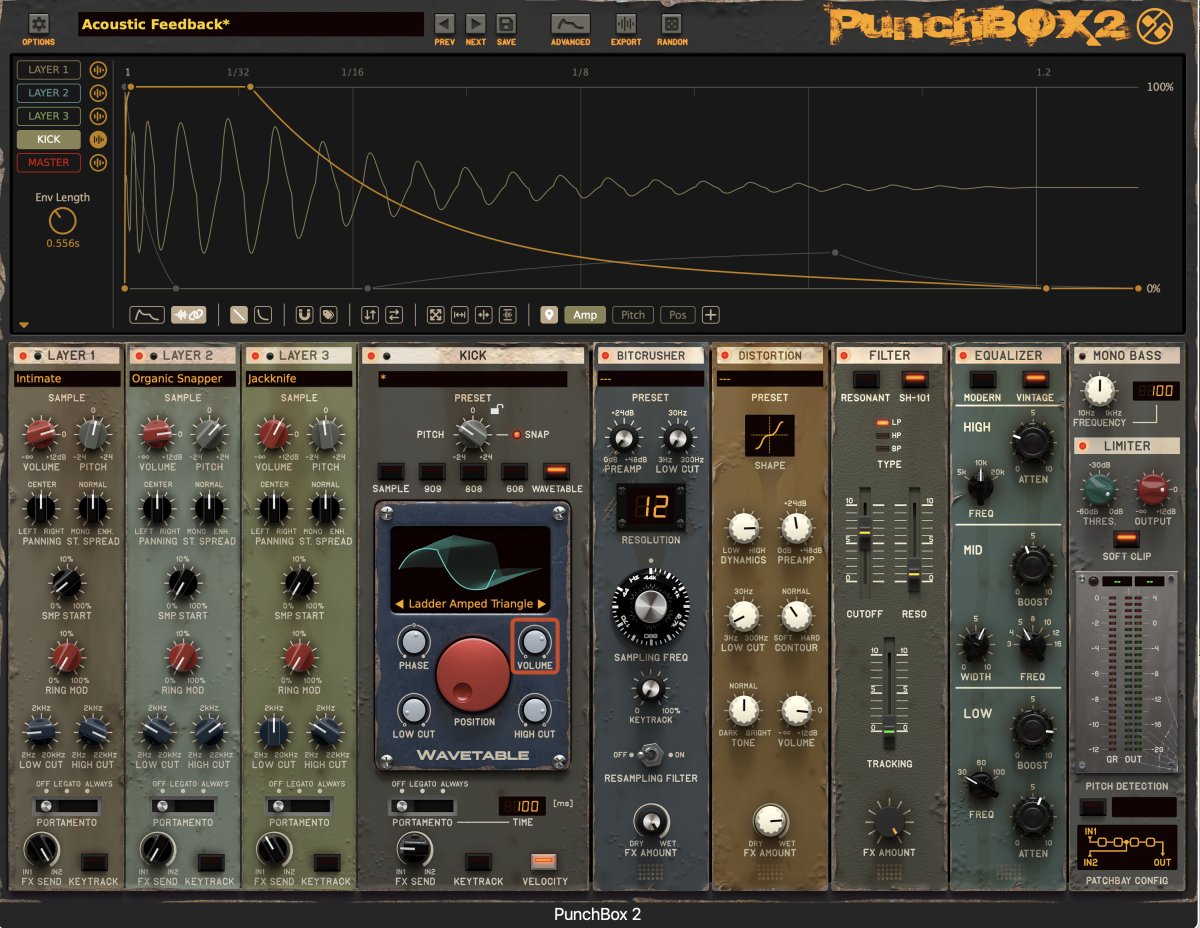Viewport: 1200px width, 928px height.
Task: Toggle the Bitcrusher power LED
Action: tap(605, 356)
